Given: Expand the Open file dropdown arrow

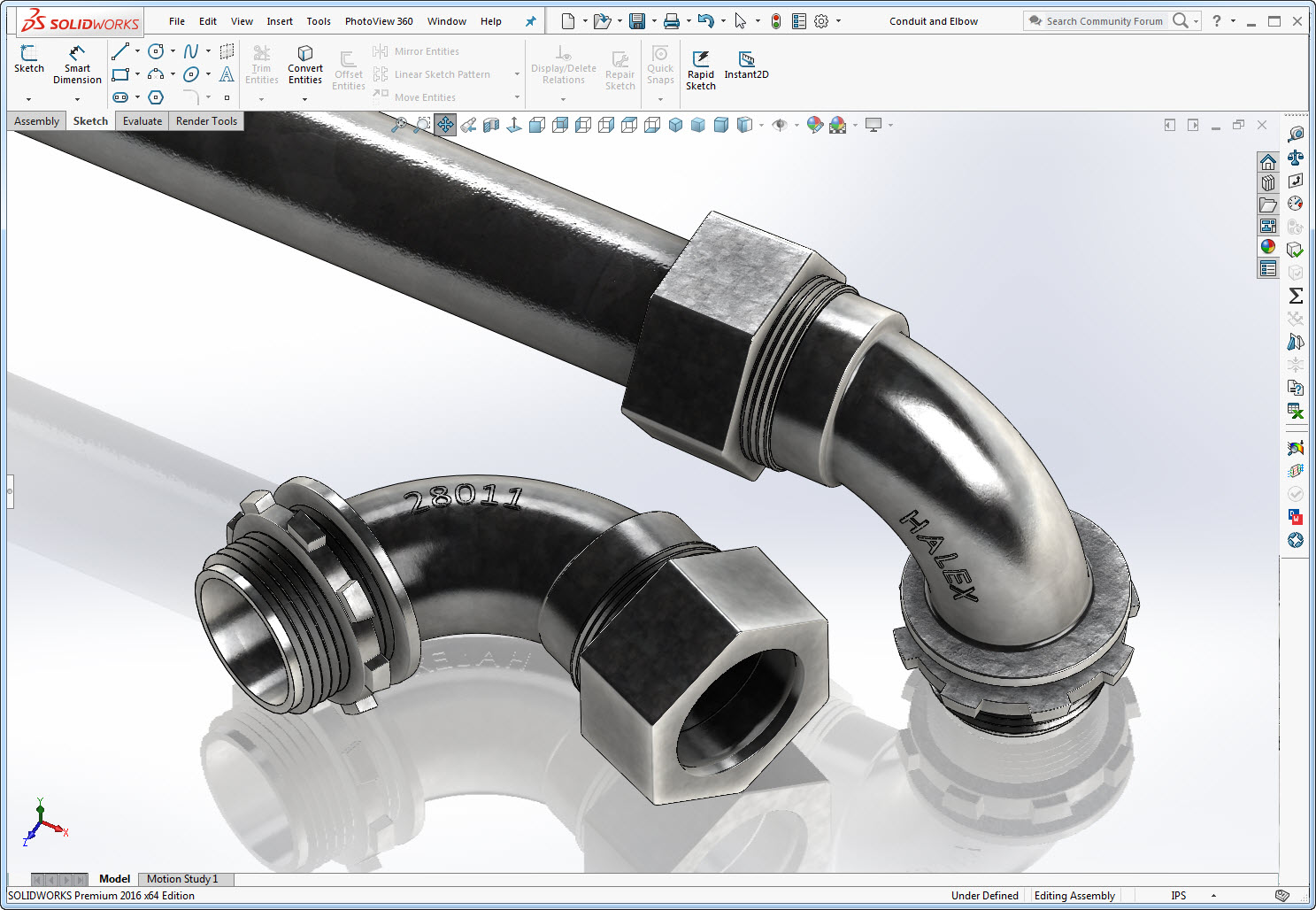Looking at the screenshot, I should point(620,21).
